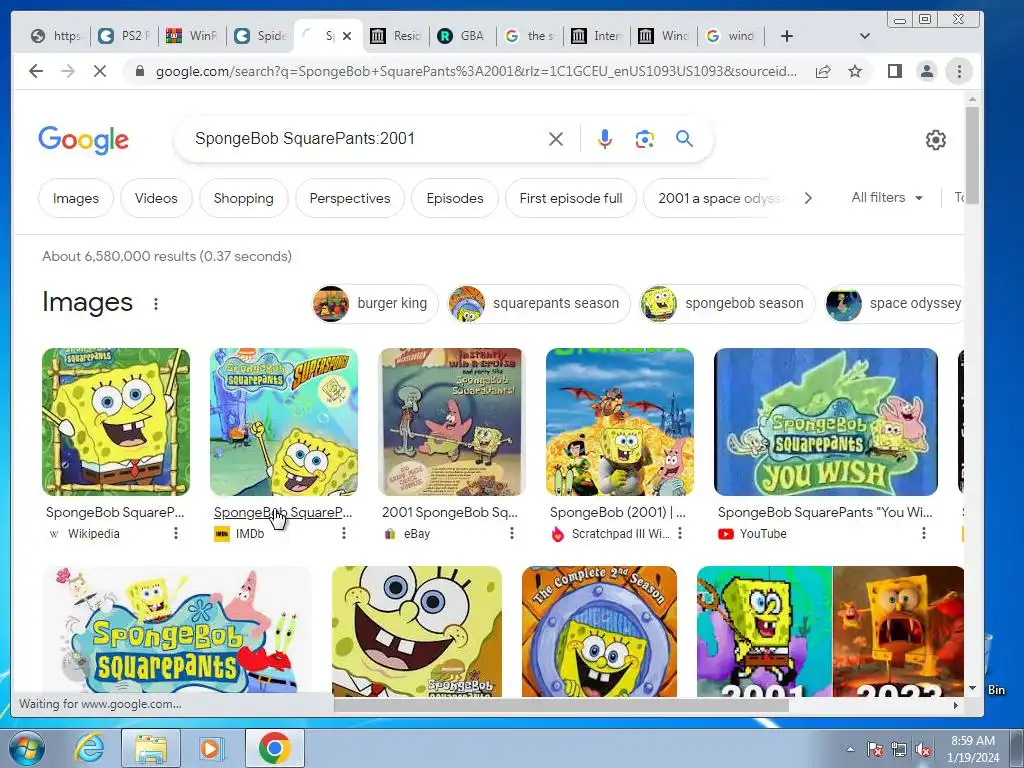Switch to the Resic tab
Image resolution: width=1024 pixels, height=768 pixels.
coord(396,36)
